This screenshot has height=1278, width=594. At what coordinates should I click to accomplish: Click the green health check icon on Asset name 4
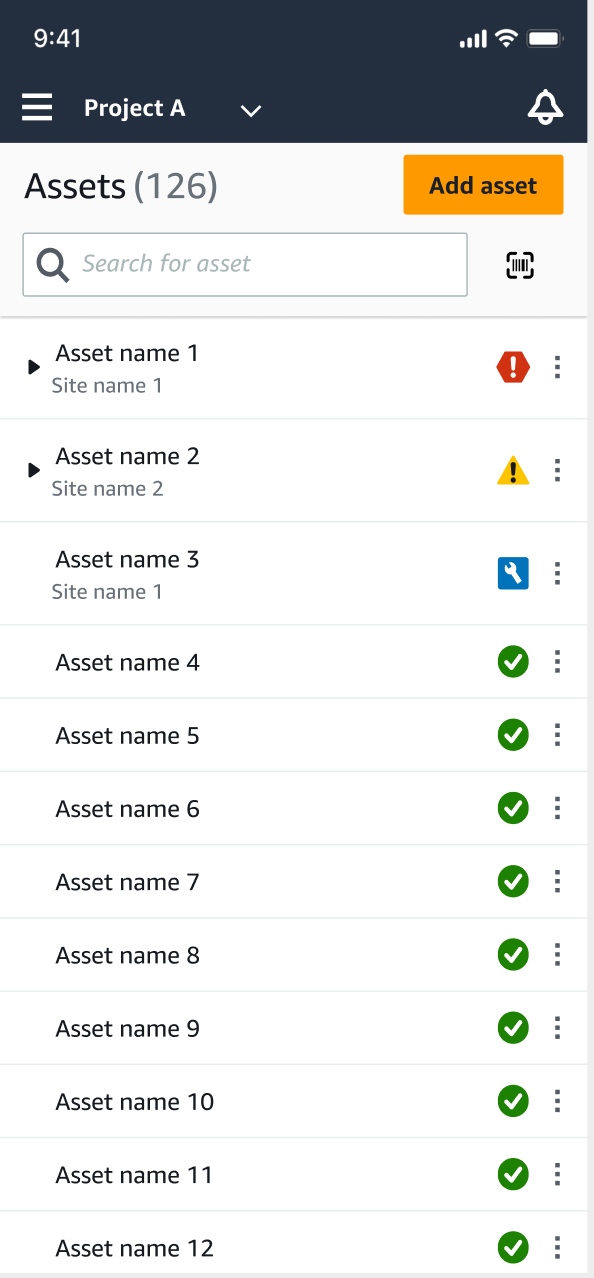point(513,662)
